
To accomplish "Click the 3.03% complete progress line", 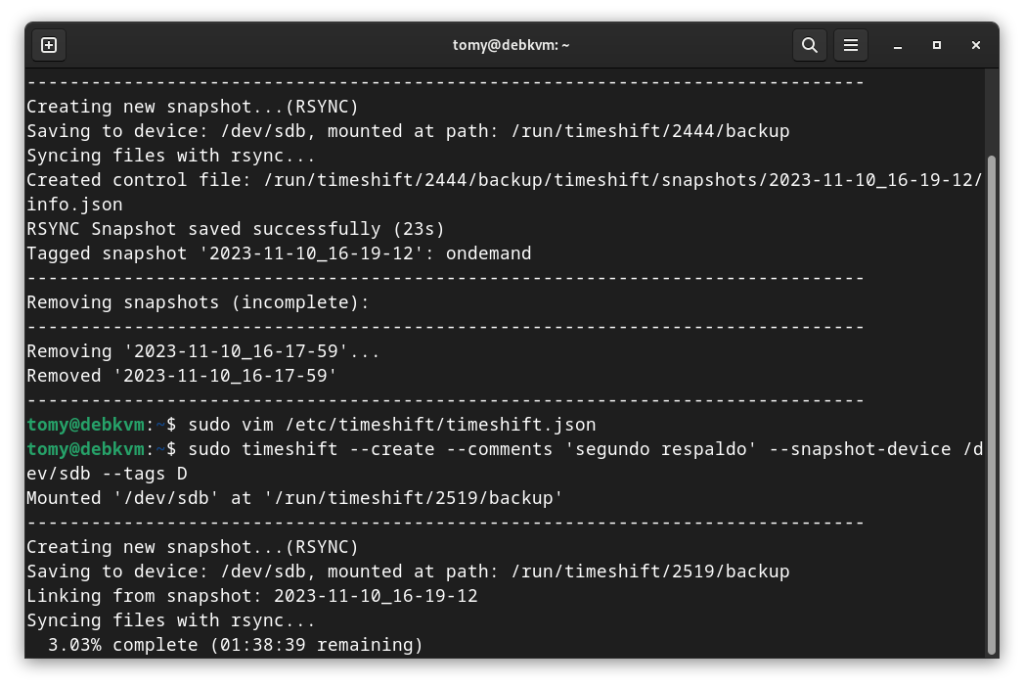I will click(225, 645).
